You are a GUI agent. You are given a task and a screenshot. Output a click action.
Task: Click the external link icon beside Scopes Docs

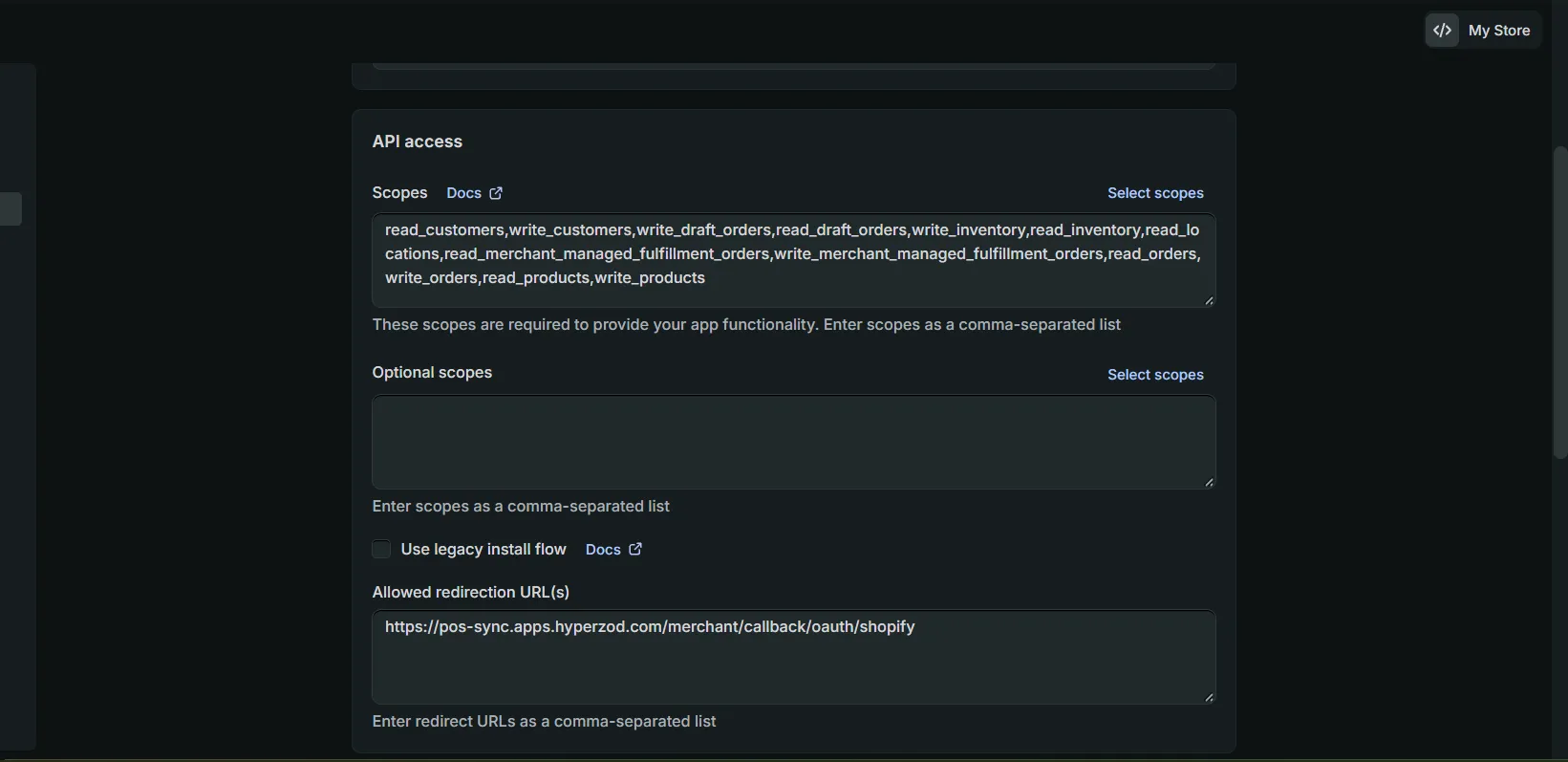(x=496, y=193)
